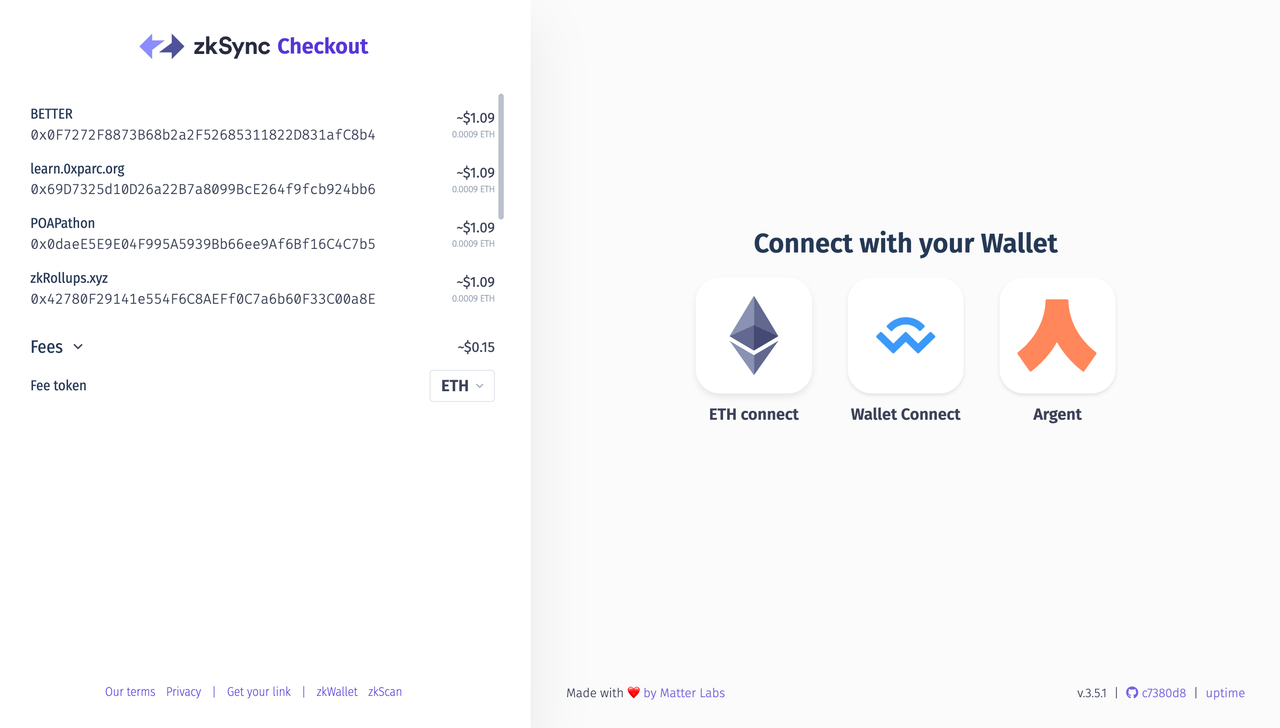Screen dimensions: 1280x728
Task: Open the Our terms link
Action: click(130, 692)
